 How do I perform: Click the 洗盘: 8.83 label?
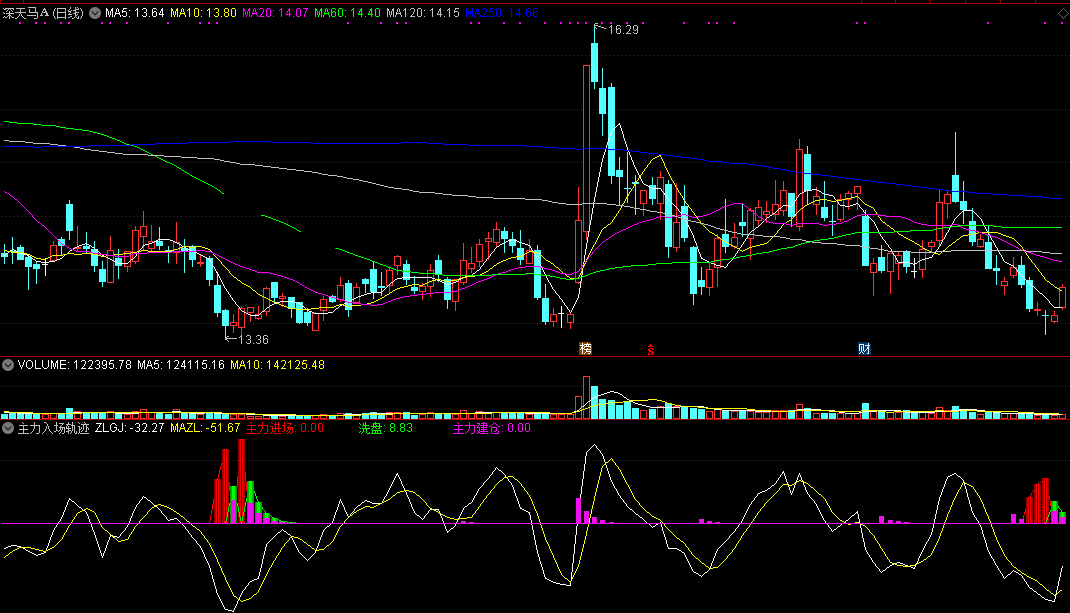click(386, 428)
